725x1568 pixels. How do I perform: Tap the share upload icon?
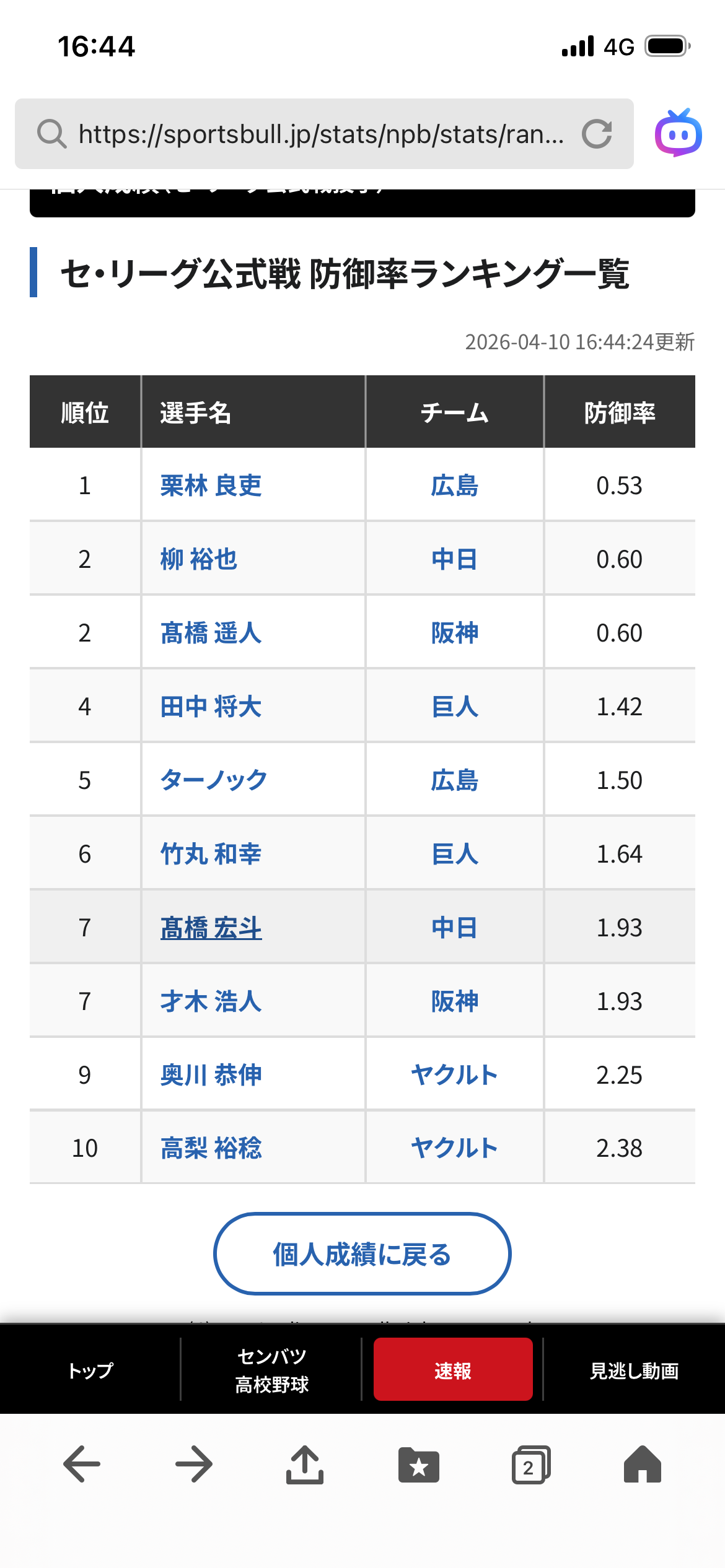(x=305, y=1465)
